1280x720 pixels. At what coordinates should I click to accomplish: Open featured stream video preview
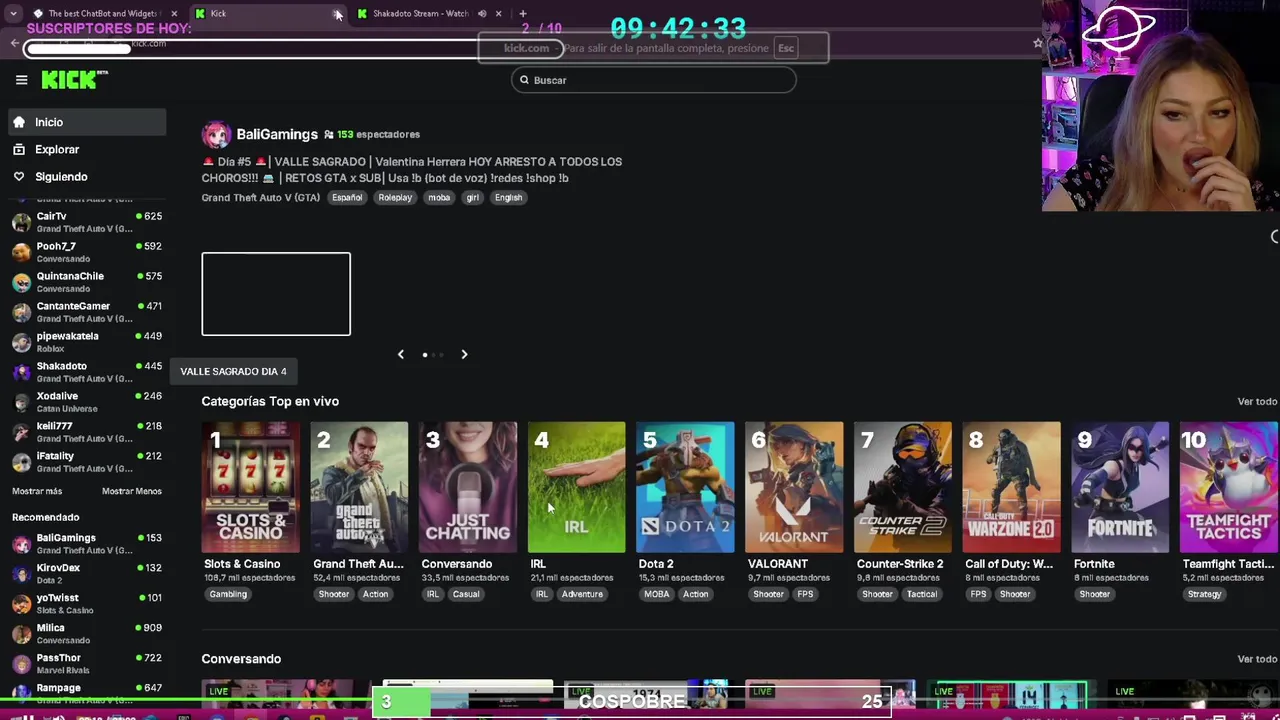coord(276,294)
